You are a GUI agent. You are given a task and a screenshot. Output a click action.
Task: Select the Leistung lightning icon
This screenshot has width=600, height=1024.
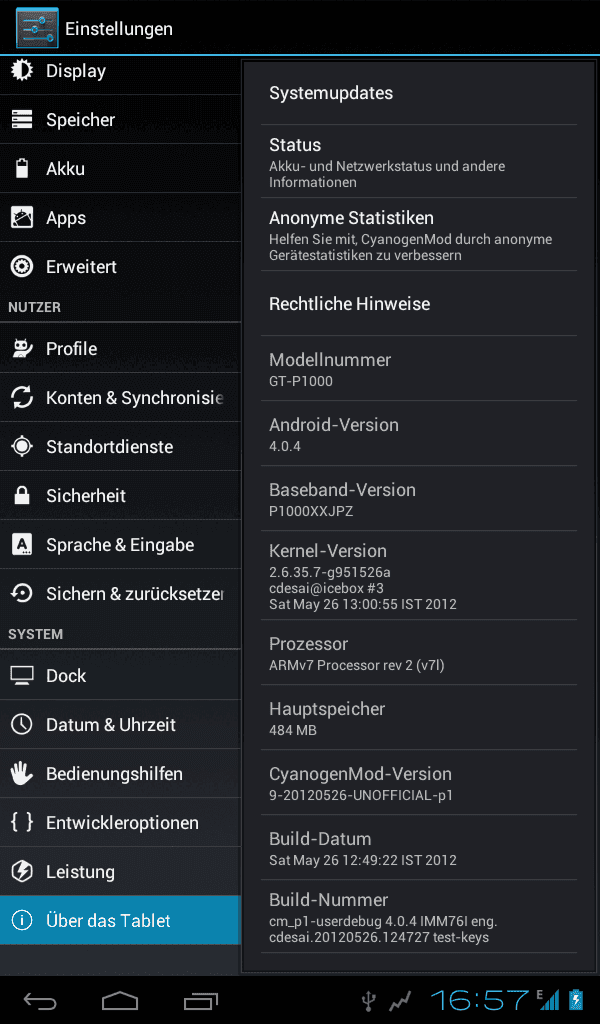[22, 871]
